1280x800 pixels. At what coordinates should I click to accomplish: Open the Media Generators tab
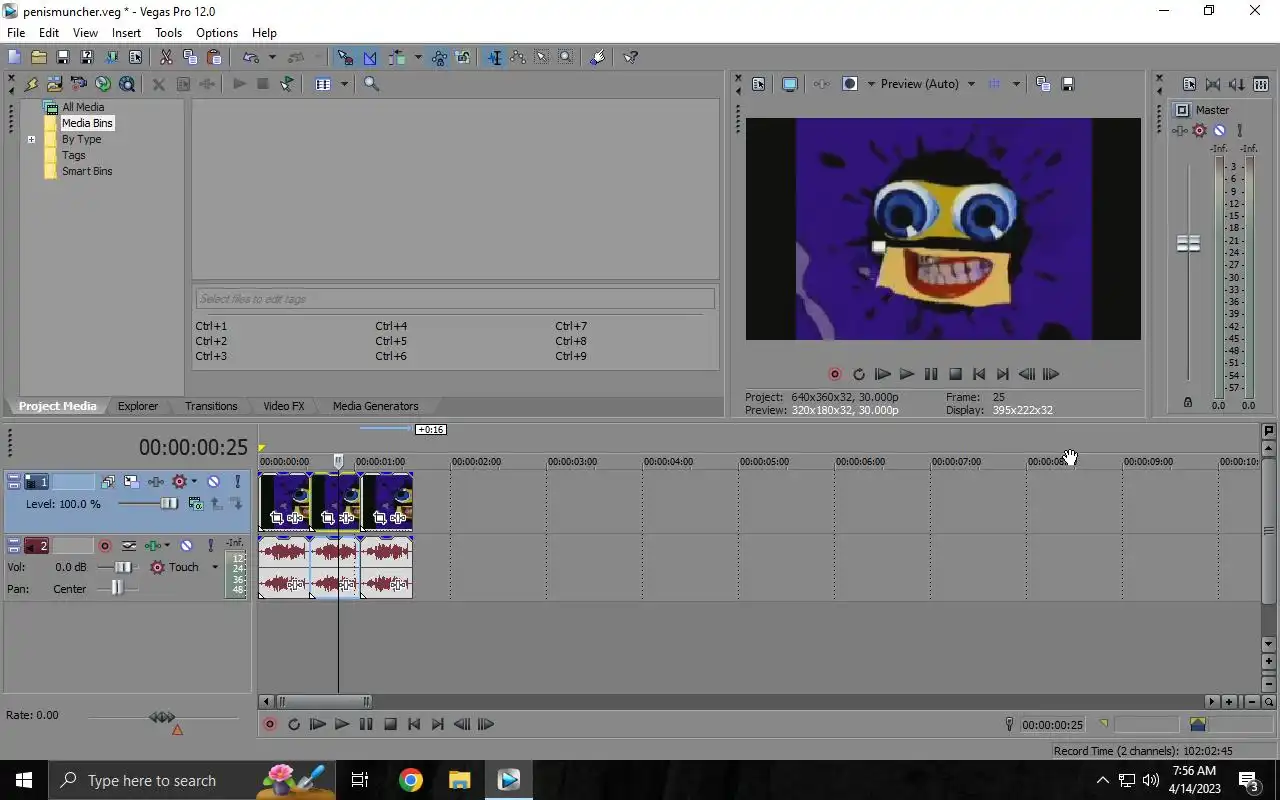coord(376,406)
